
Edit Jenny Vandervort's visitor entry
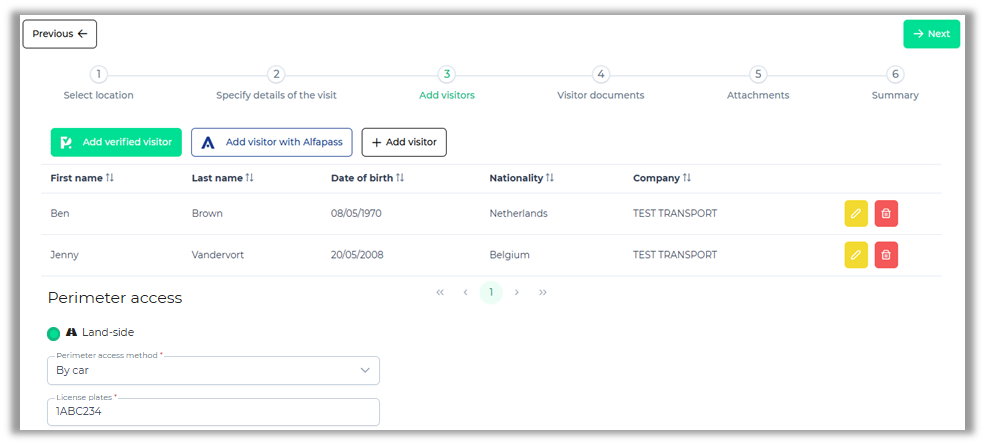tap(855, 255)
